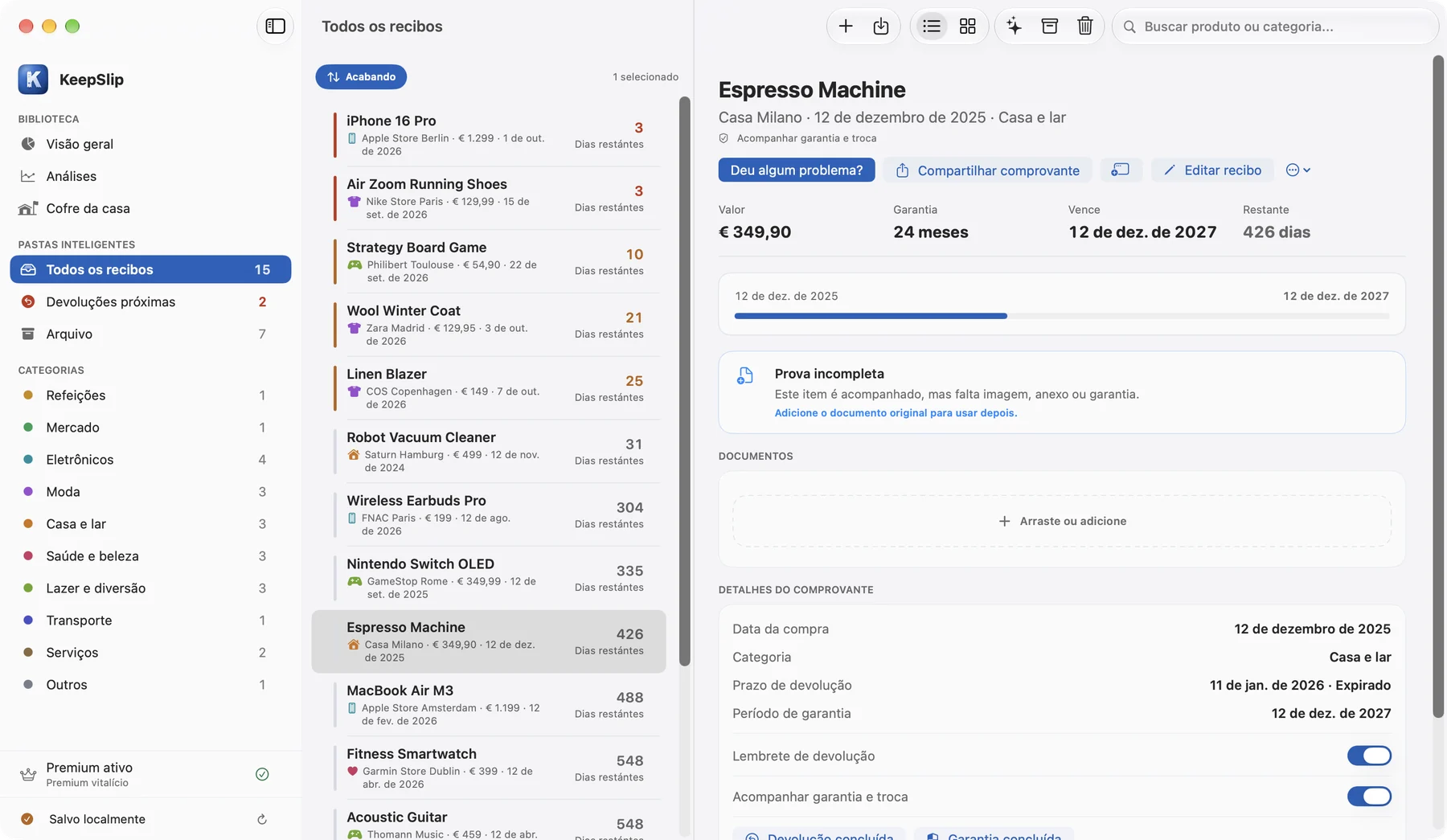Toggle Lembrete de devolução switch
The image size is (1447, 840).
click(1369, 756)
